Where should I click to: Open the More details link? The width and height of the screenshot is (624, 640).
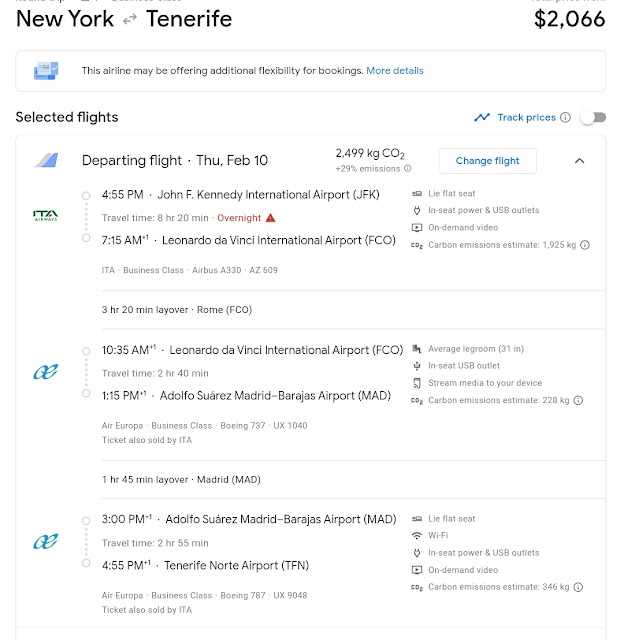pos(394,71)
